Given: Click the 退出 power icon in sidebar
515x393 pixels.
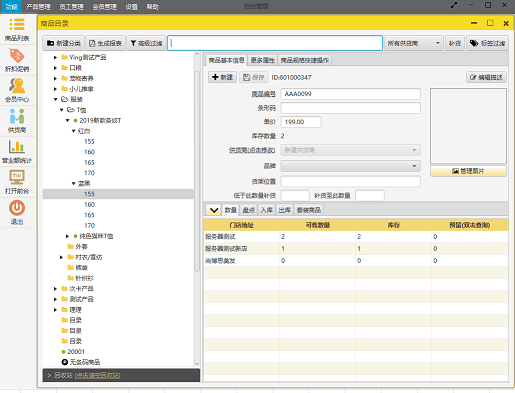Looking at the screenshot, I should 17,212.
